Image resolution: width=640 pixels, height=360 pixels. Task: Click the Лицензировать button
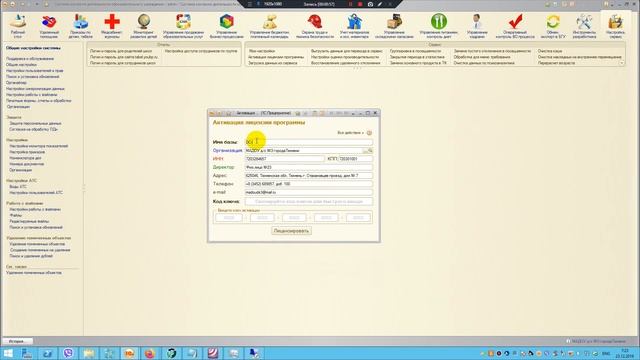(291, 231)
